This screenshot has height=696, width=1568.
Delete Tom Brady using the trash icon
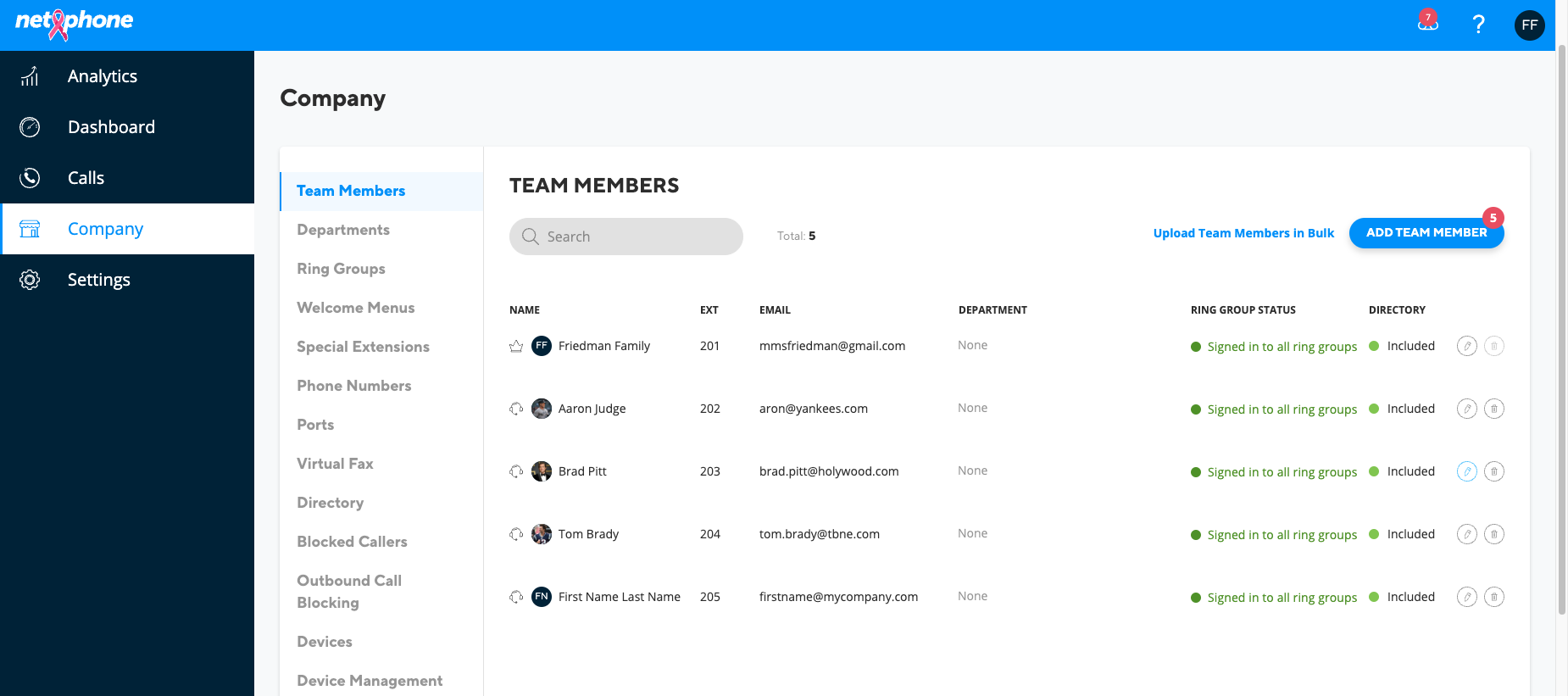pyautogui.click(x=1494, y=534)
